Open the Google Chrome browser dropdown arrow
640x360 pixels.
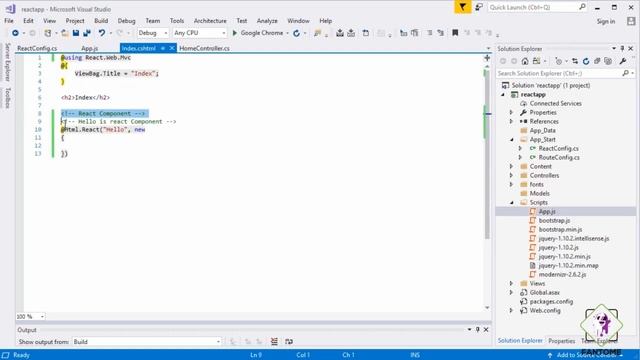point(287,33)
